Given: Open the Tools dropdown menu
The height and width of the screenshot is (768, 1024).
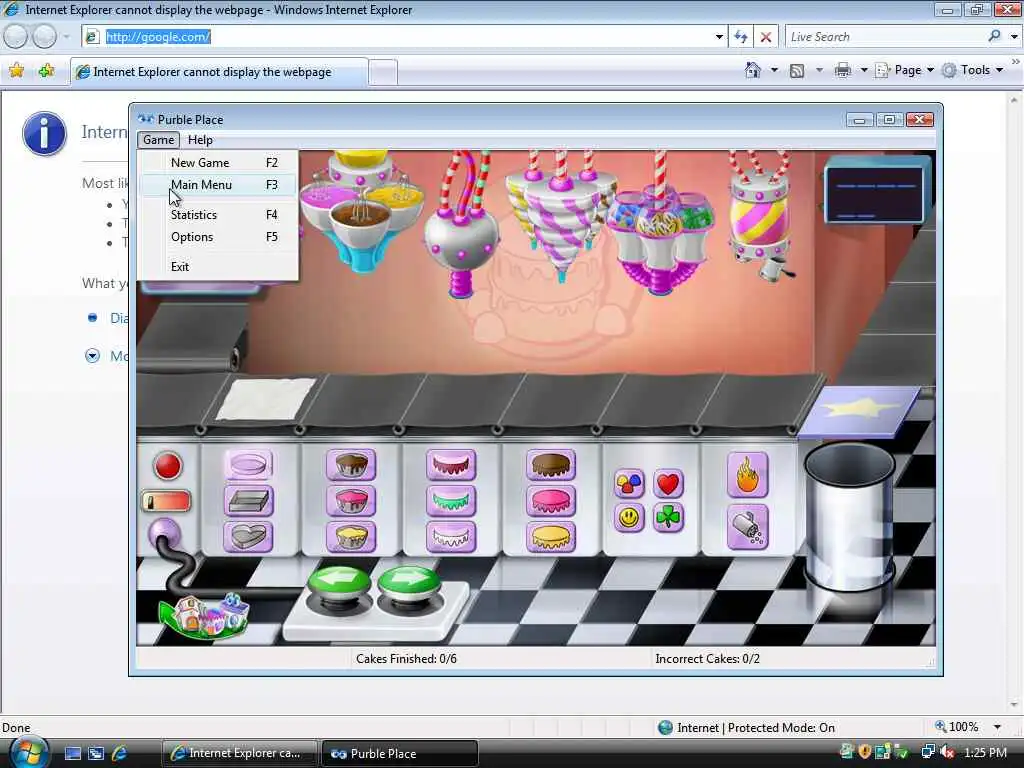Looking at the screenshot, I should 972,70.
